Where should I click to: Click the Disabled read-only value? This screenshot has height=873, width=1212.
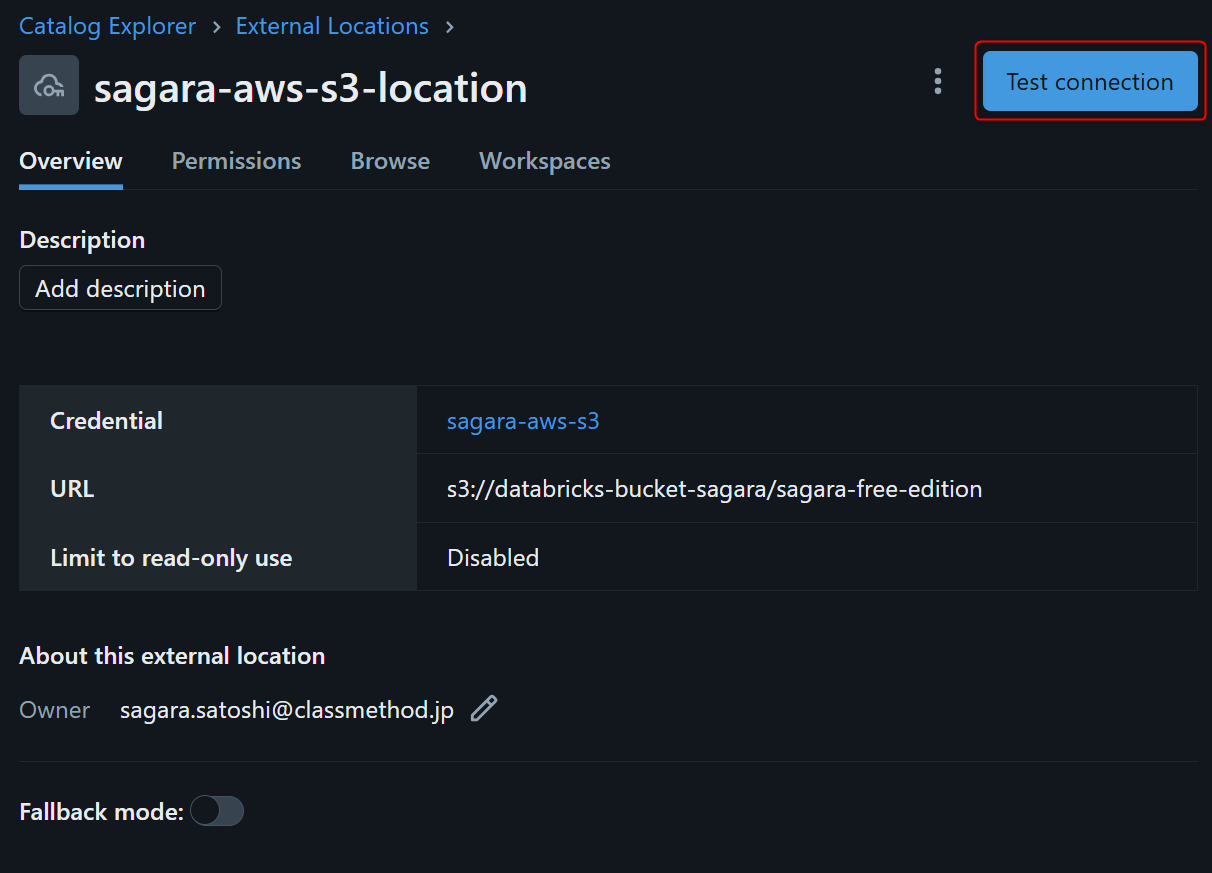point(493,557)
